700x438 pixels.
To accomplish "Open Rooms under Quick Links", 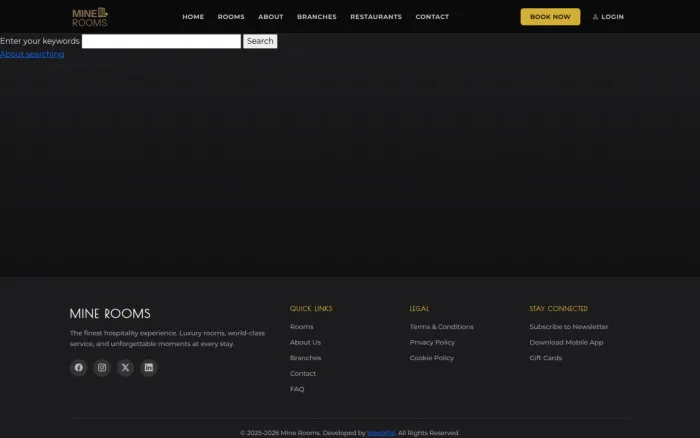I will (301, 327).
